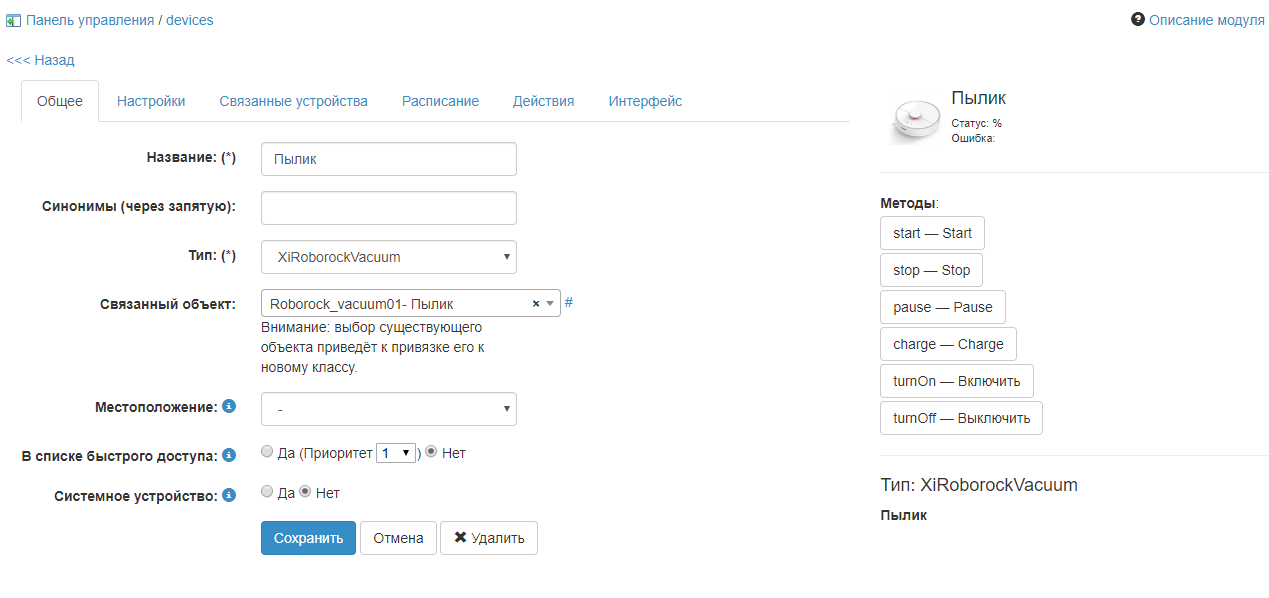Run the charge — Charge method

point(948,344)
